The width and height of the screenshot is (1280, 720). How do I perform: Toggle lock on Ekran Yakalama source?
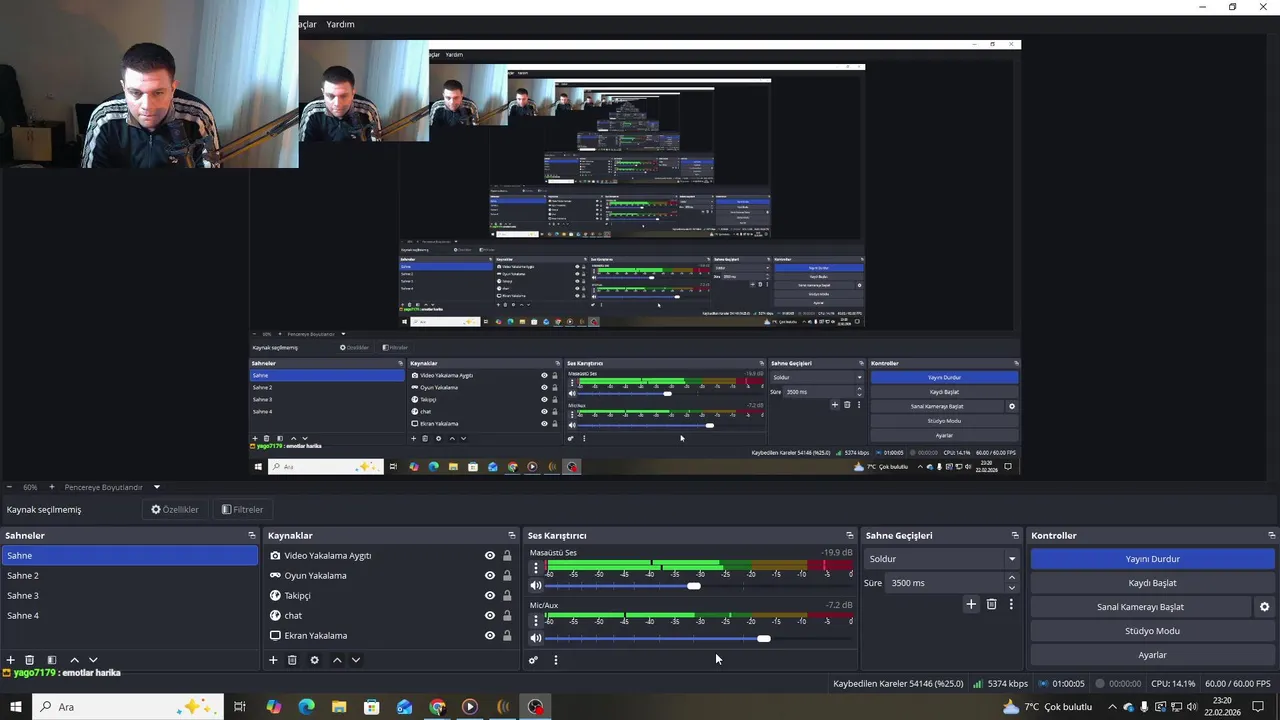(x=507, y=636)
